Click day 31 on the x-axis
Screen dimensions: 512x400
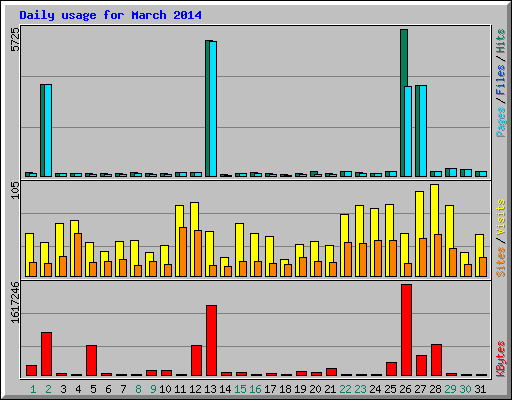(x=480, y=389)
